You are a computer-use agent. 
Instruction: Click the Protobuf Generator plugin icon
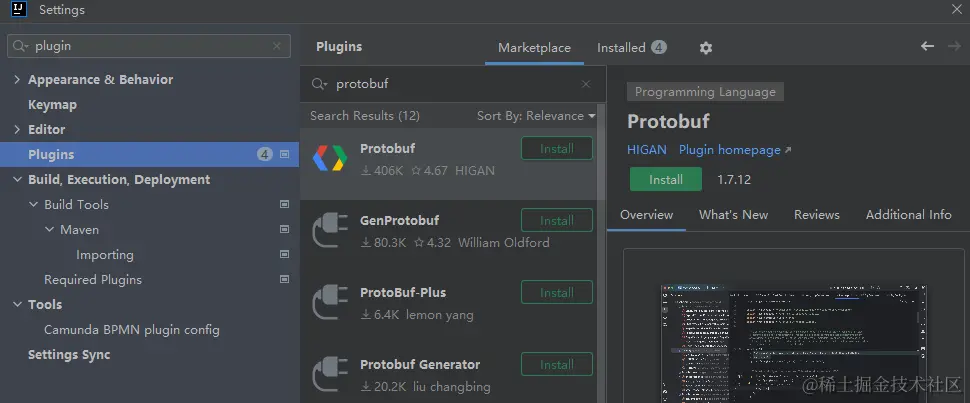[329, 375]
